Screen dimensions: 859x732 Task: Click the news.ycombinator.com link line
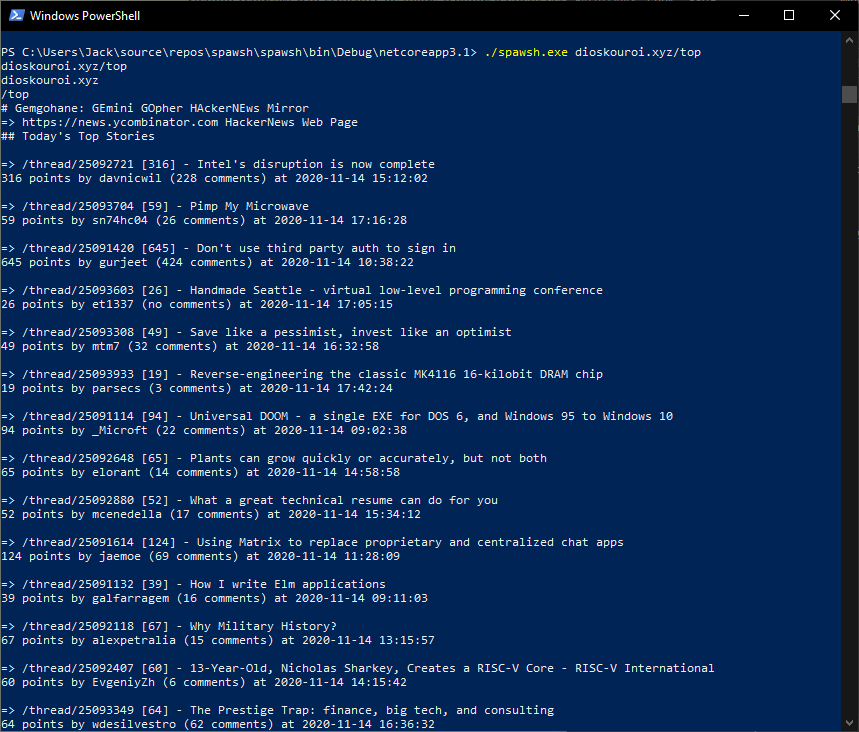179,122
